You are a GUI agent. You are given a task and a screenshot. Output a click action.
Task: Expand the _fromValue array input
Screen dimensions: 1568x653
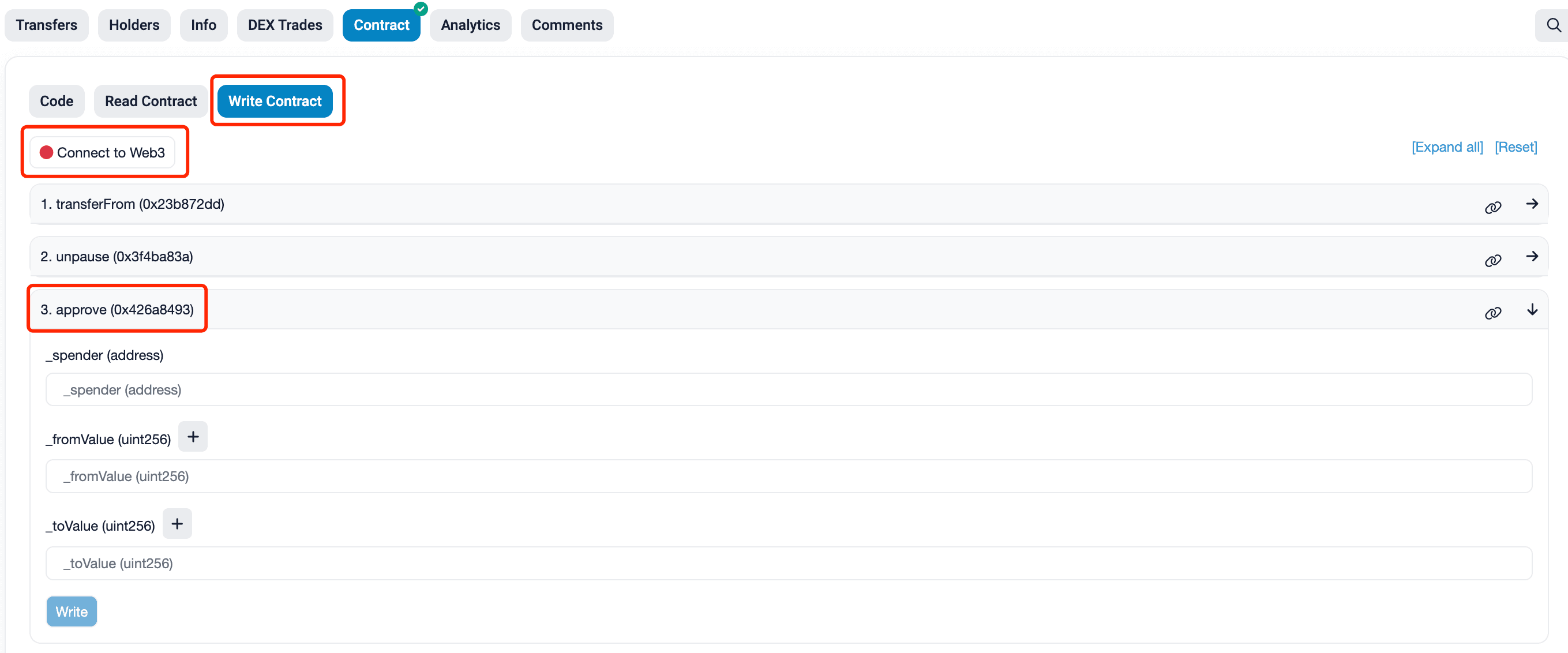click(192, 437)
